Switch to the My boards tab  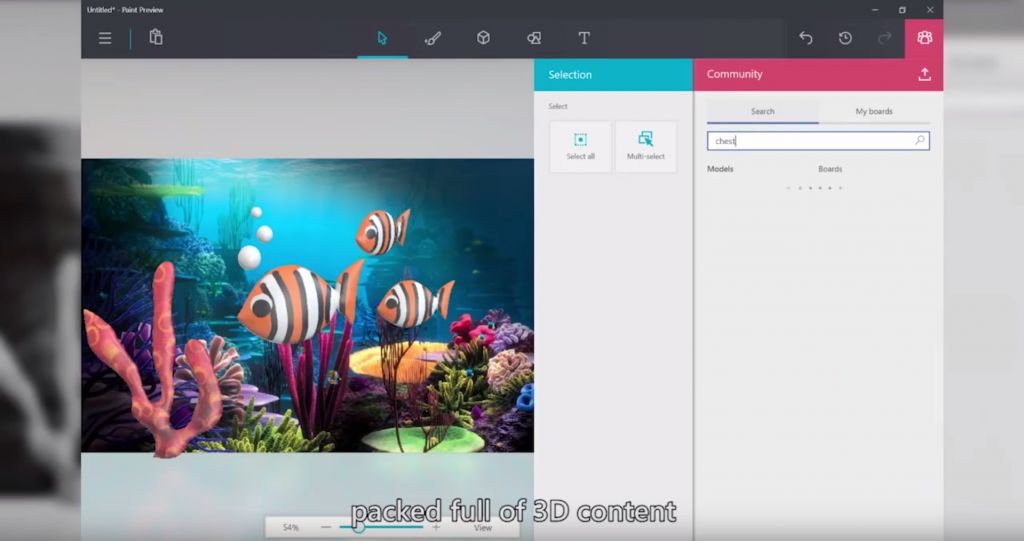coord(874,111)
